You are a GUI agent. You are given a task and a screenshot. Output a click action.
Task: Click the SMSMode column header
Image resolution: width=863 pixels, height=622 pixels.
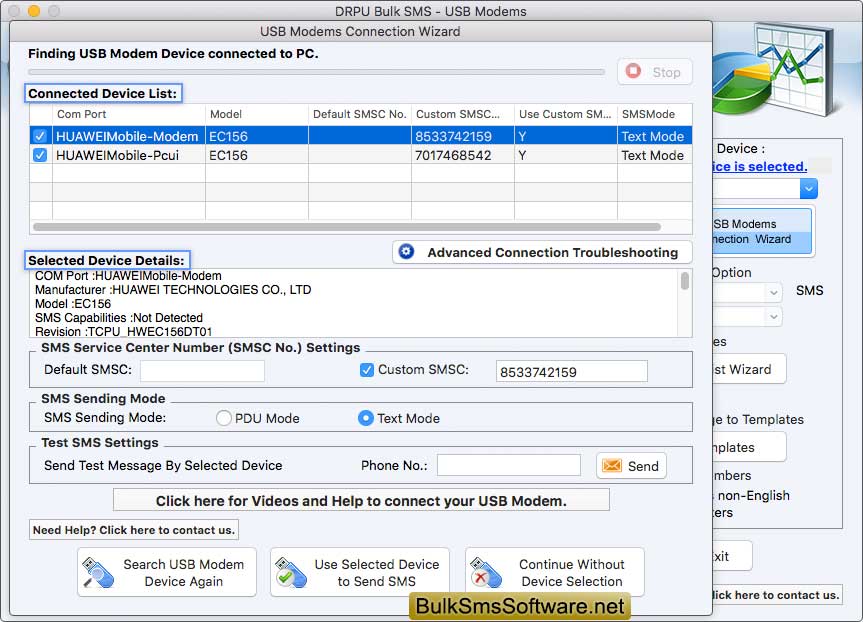click(x=654, y=114)
